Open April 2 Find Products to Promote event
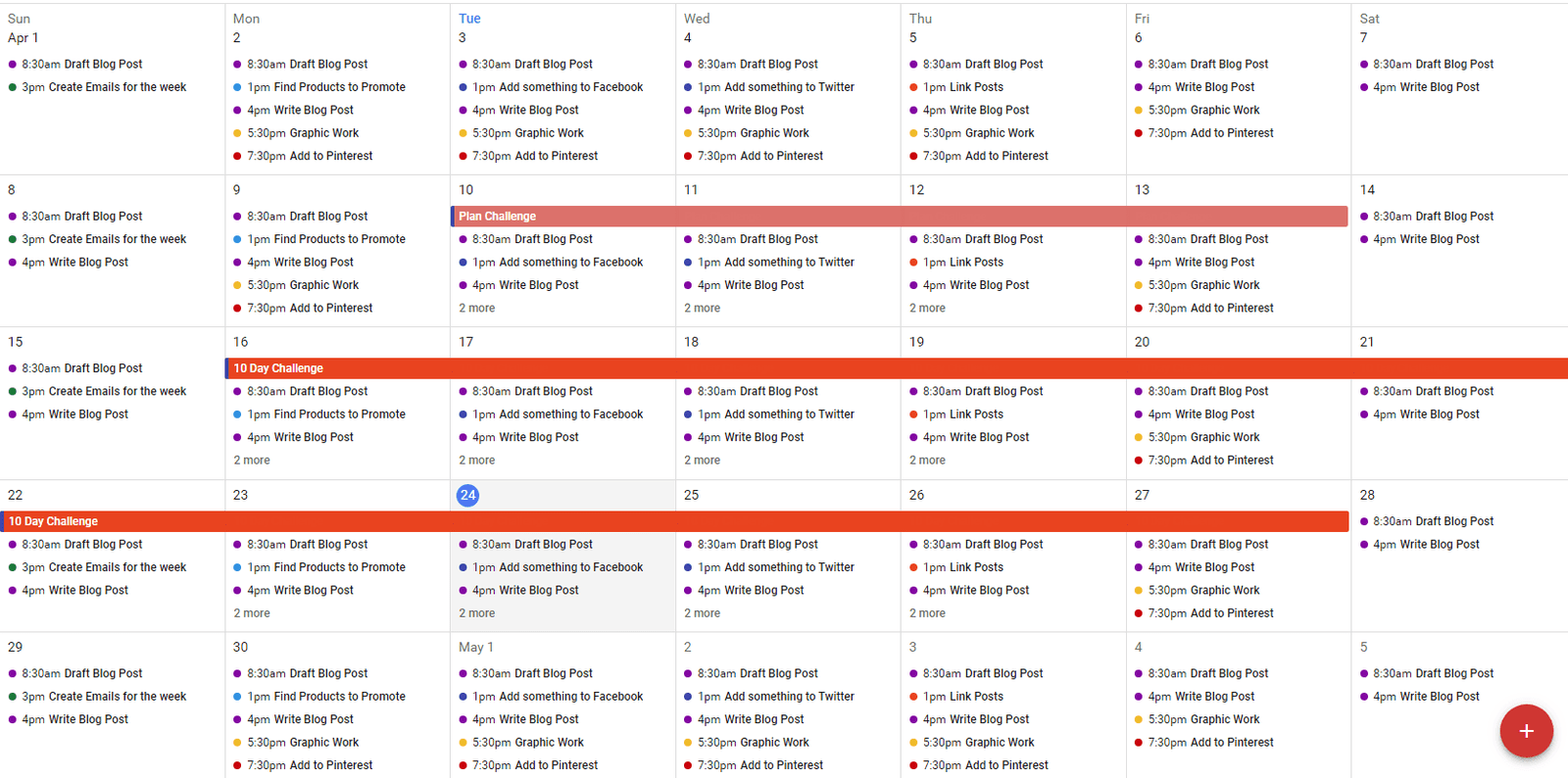The height and width of the screenshot is (778, 1568). tap(319, 87)
